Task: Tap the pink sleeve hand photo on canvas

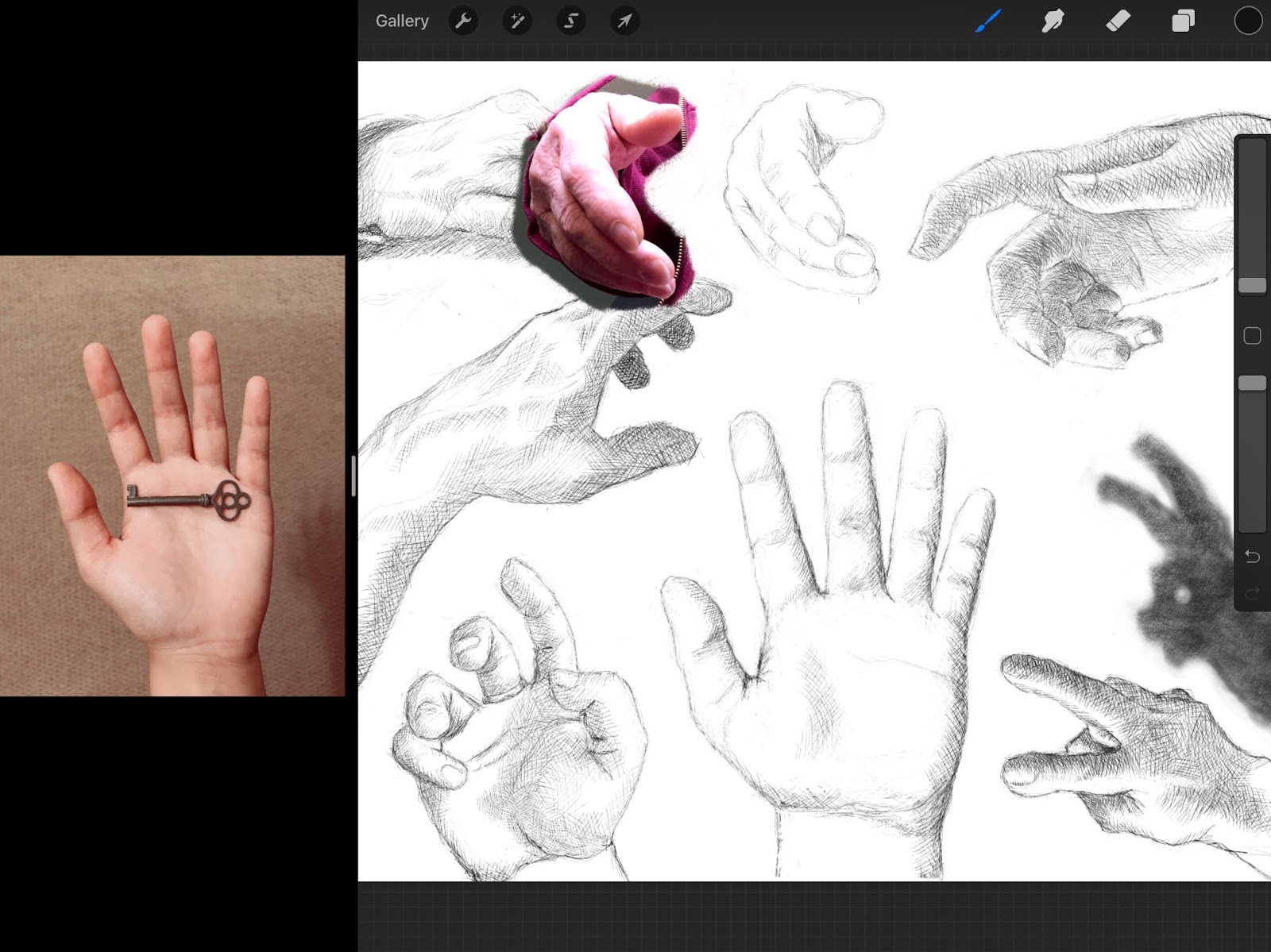Action: (x=608, y=192)
